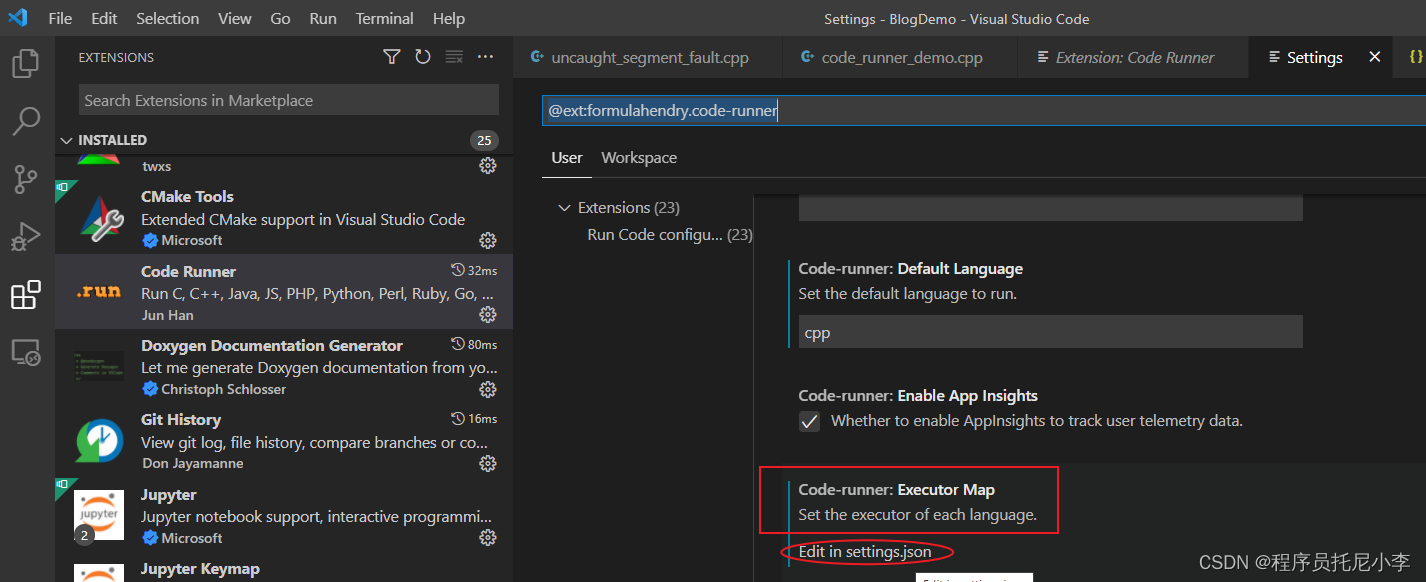Uncheck the Enable App Insights checkbox
1426x582 pixels.
809,421
